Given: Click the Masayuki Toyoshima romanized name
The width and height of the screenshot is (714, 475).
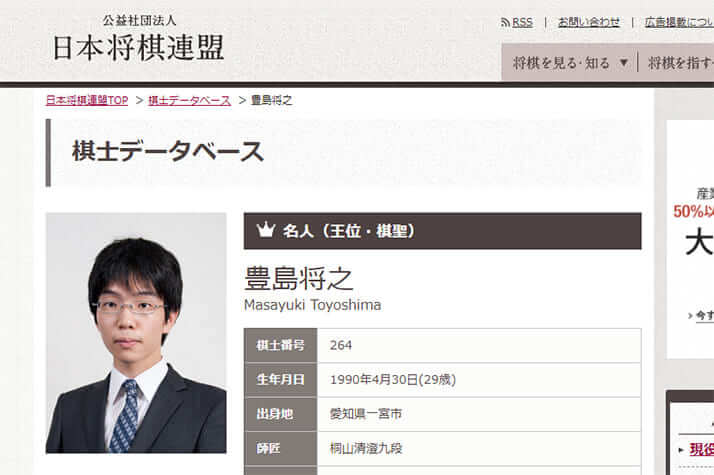Looking at the screenshot, I should point(312,305).
